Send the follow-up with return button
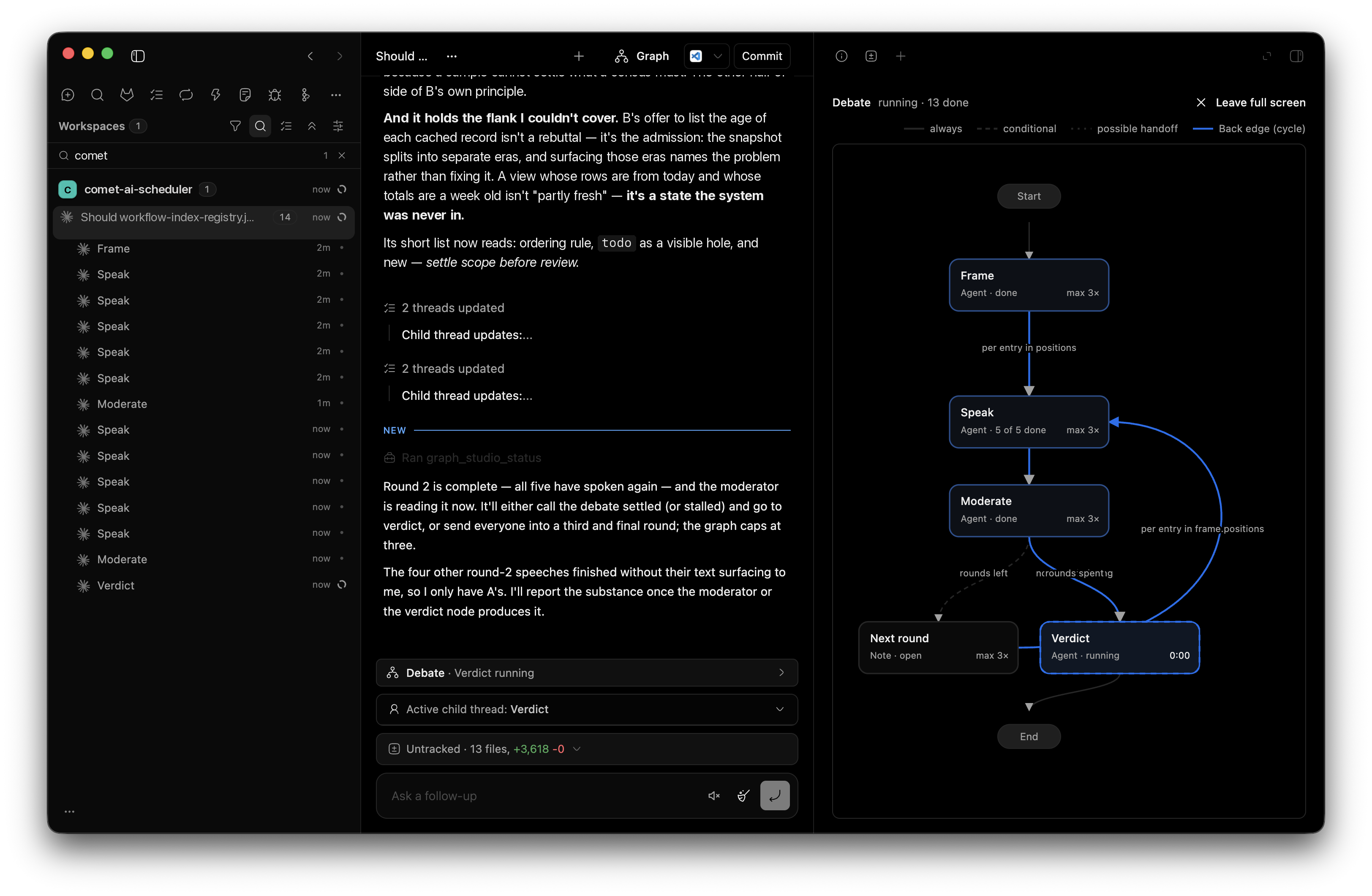Screen dimensions: 1372x896 [775, 796]
